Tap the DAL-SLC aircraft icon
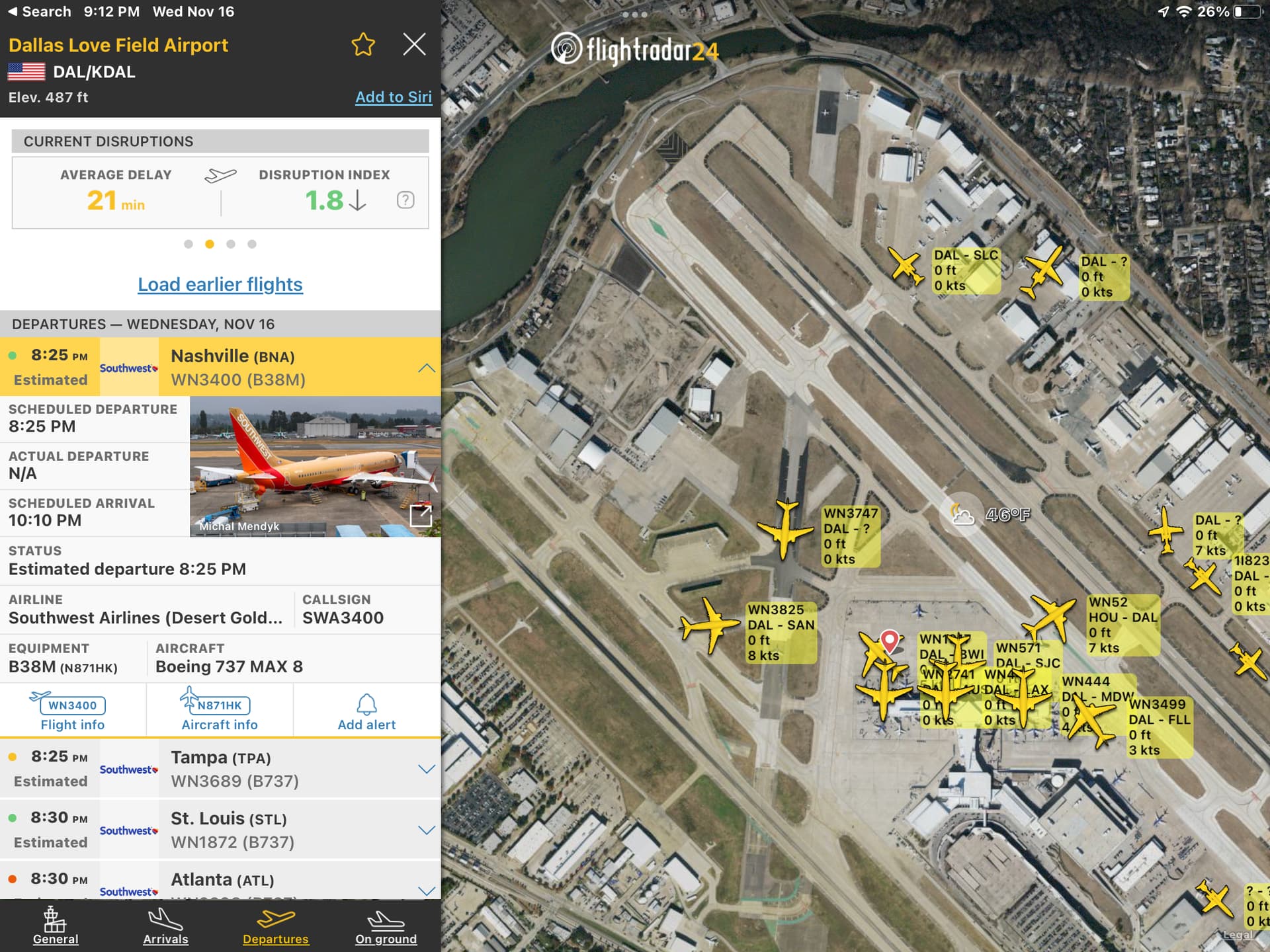This screenshot has width=1270, height=952. point(906,266)
